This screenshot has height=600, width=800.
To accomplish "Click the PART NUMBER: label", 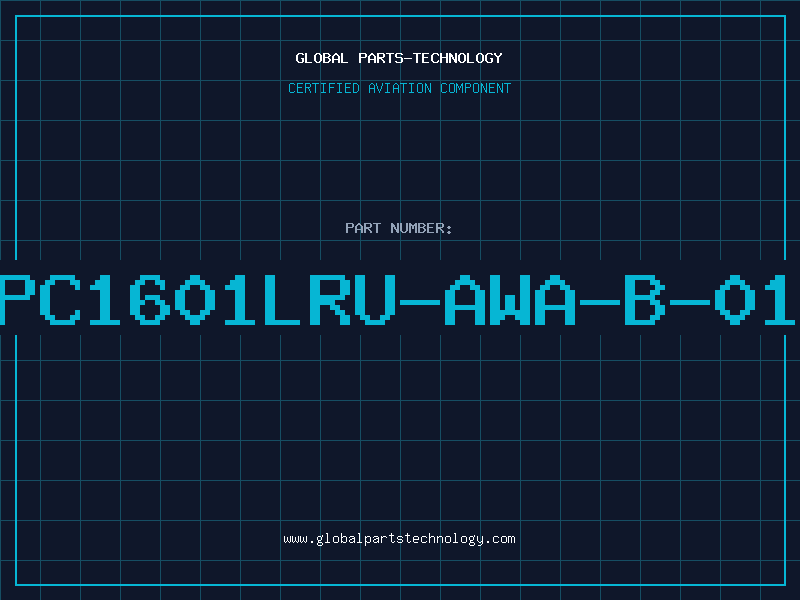I will click(398, 228).
